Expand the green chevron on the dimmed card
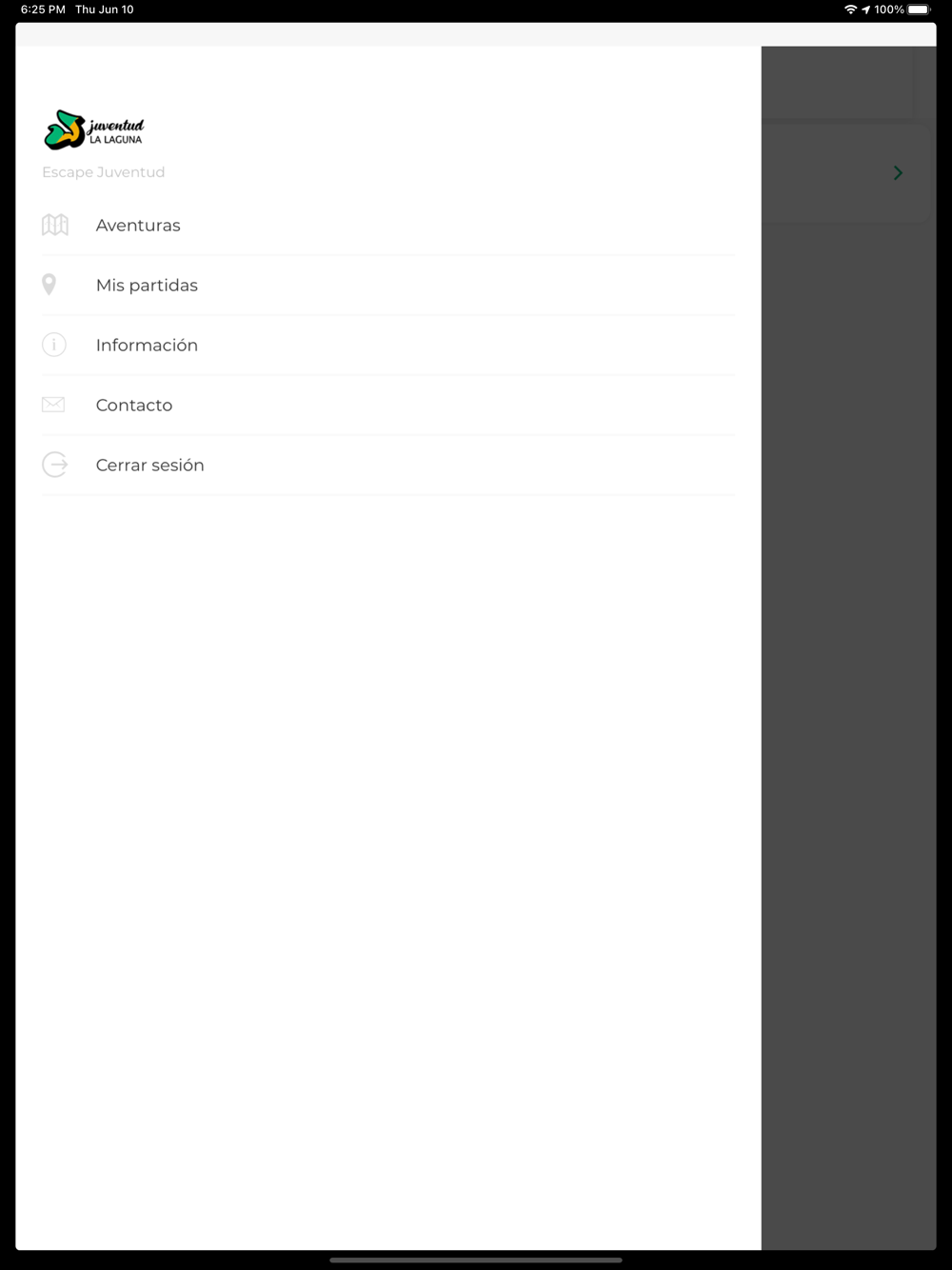The image size is (952, 1270). pos(898,172)
